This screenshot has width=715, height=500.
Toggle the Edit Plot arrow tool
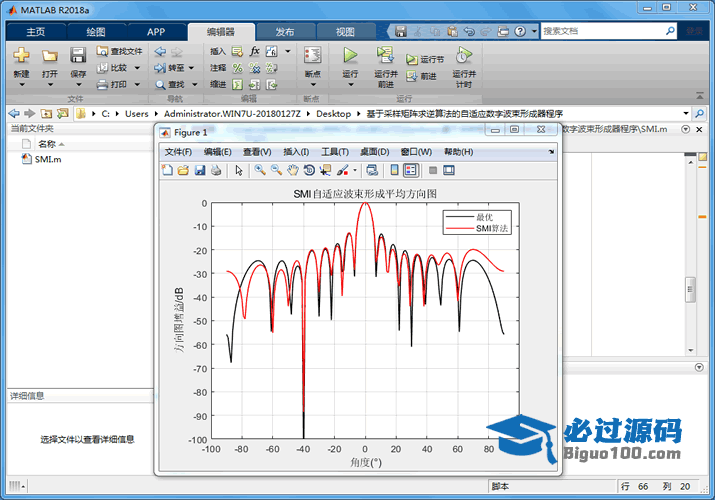[239, 170]
